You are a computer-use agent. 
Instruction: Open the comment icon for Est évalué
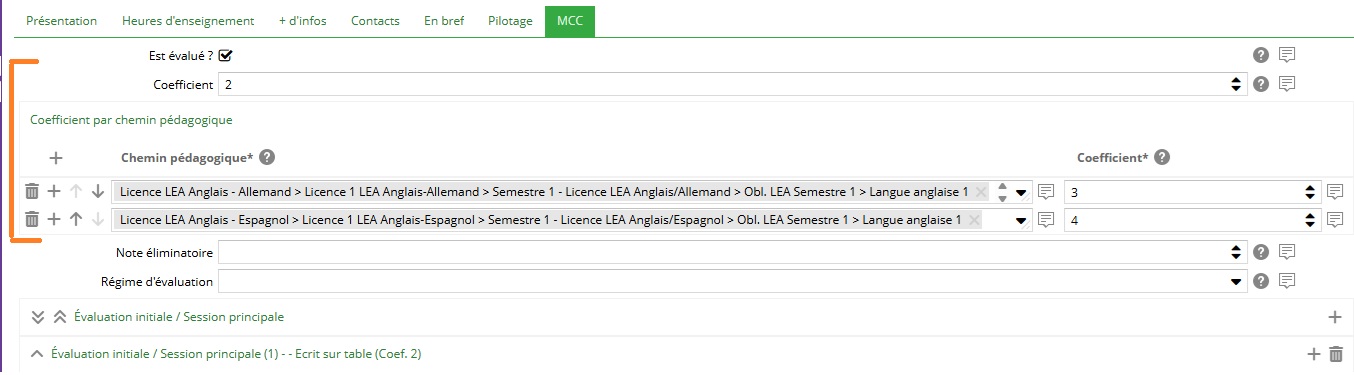tap(1287, 55)
